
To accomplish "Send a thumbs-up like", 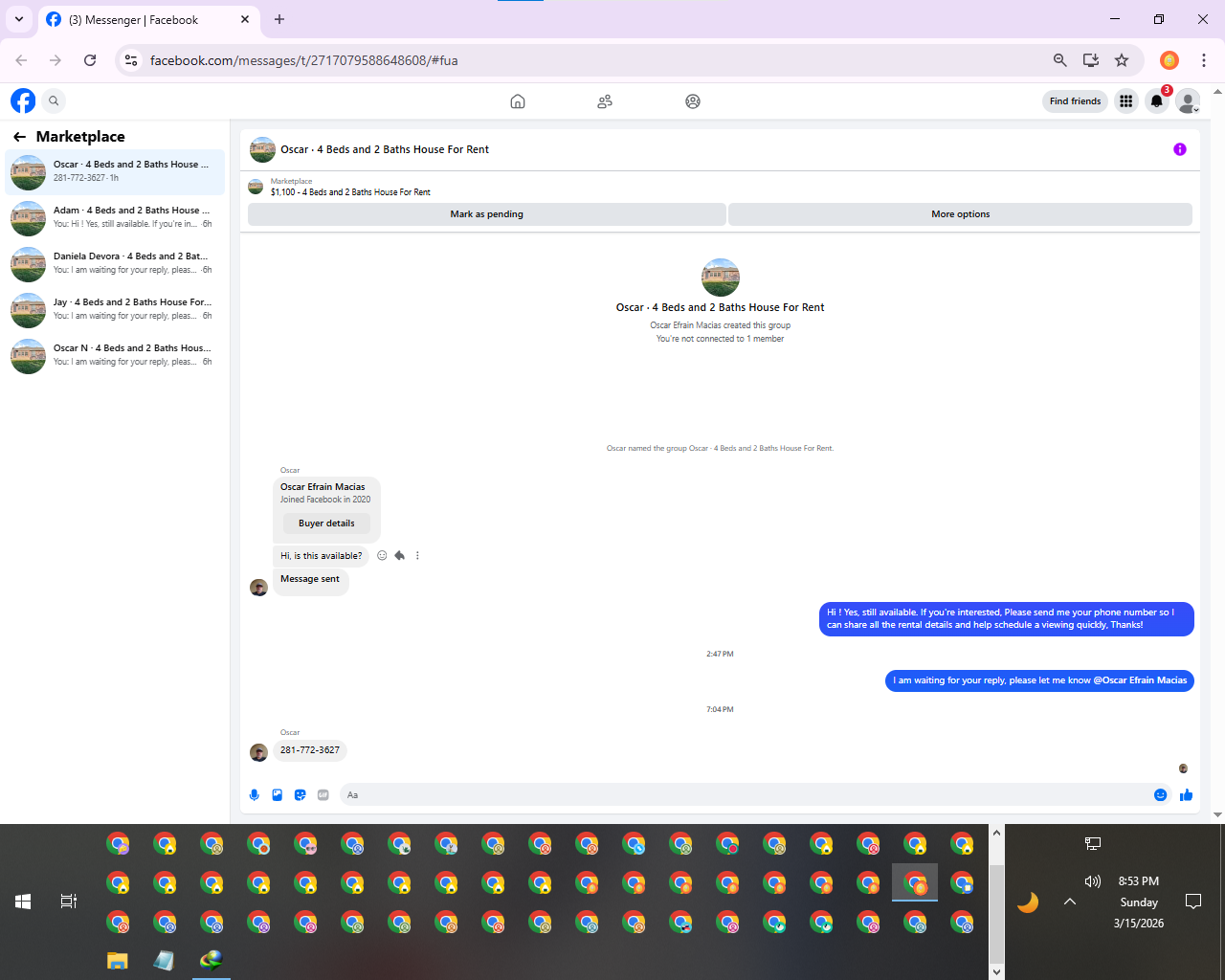I will (x=1187, y=795).
